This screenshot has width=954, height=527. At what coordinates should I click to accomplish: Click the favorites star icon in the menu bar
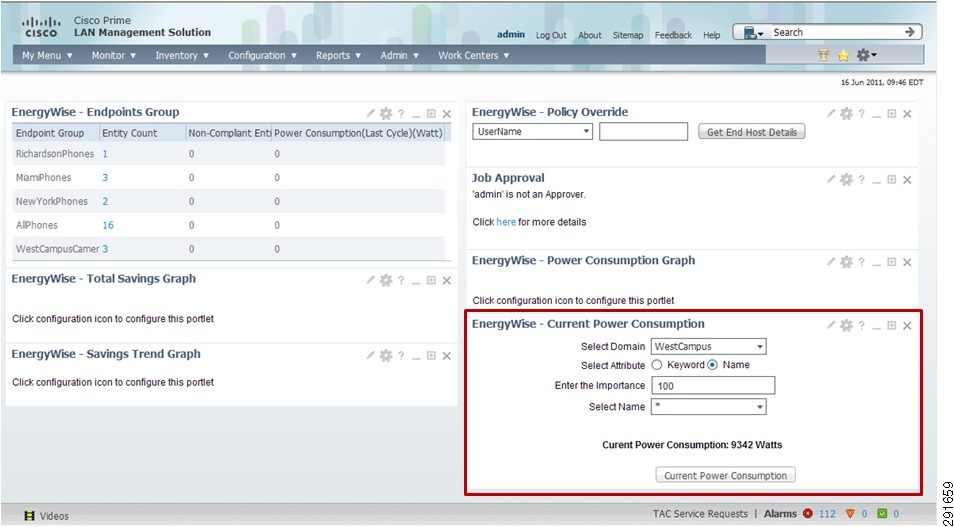(843, 55)
